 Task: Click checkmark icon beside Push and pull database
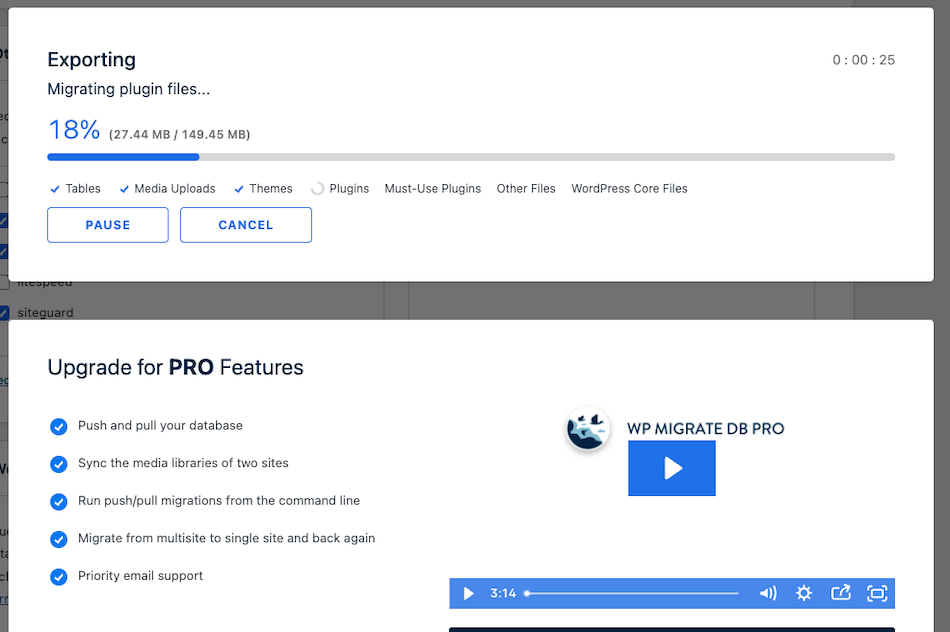pos(58,426)
